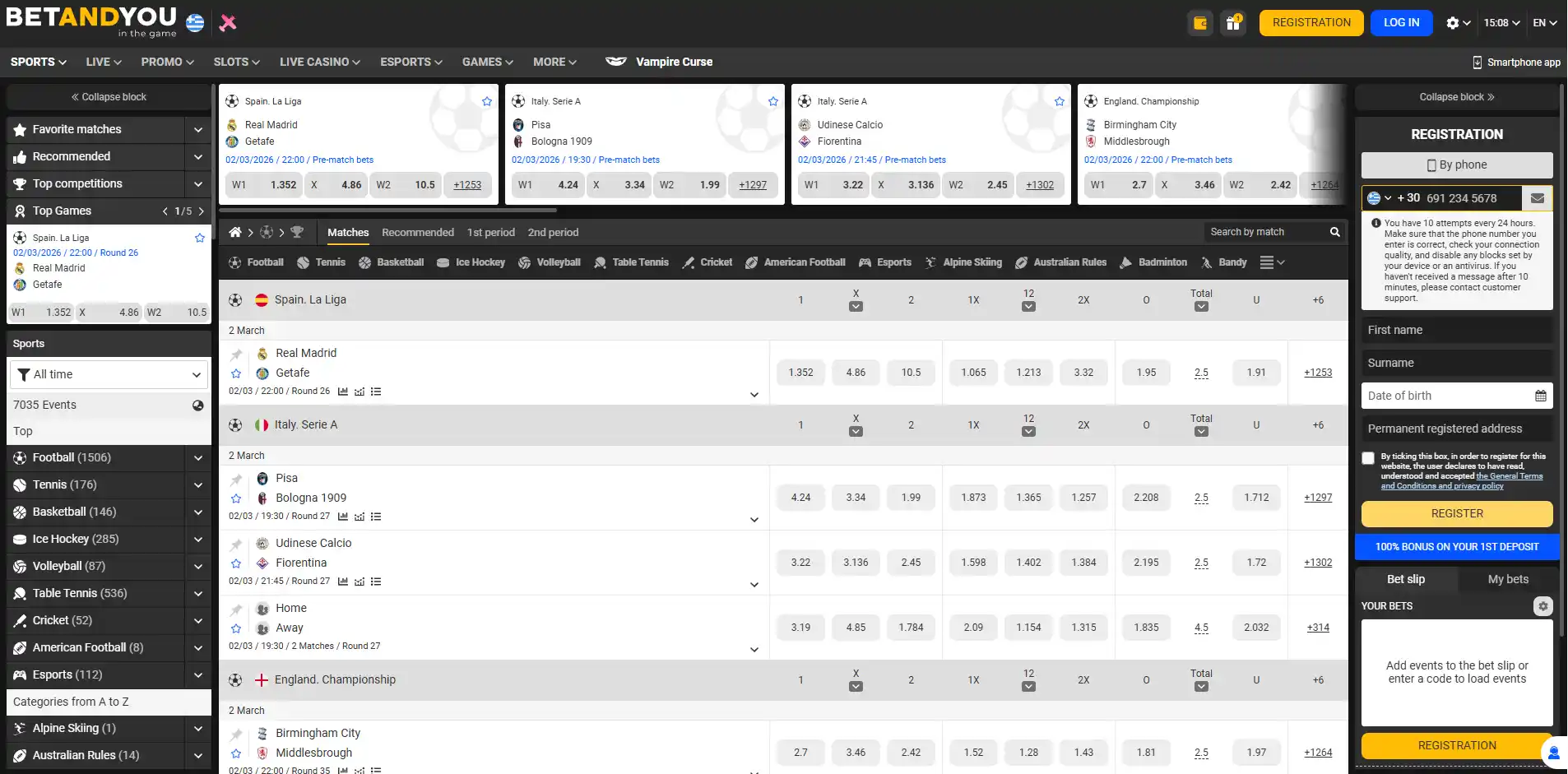This screenshot has height=774, width=1568.
Task: Tick the terms and conditions checkbox
Action: [x=1368, y=458]
